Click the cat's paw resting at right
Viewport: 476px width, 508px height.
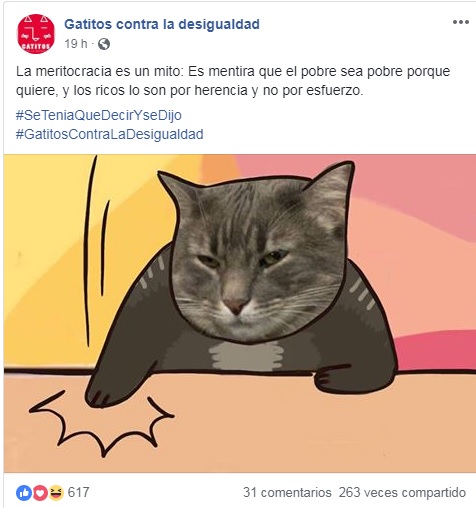click(x=353, y=378)
